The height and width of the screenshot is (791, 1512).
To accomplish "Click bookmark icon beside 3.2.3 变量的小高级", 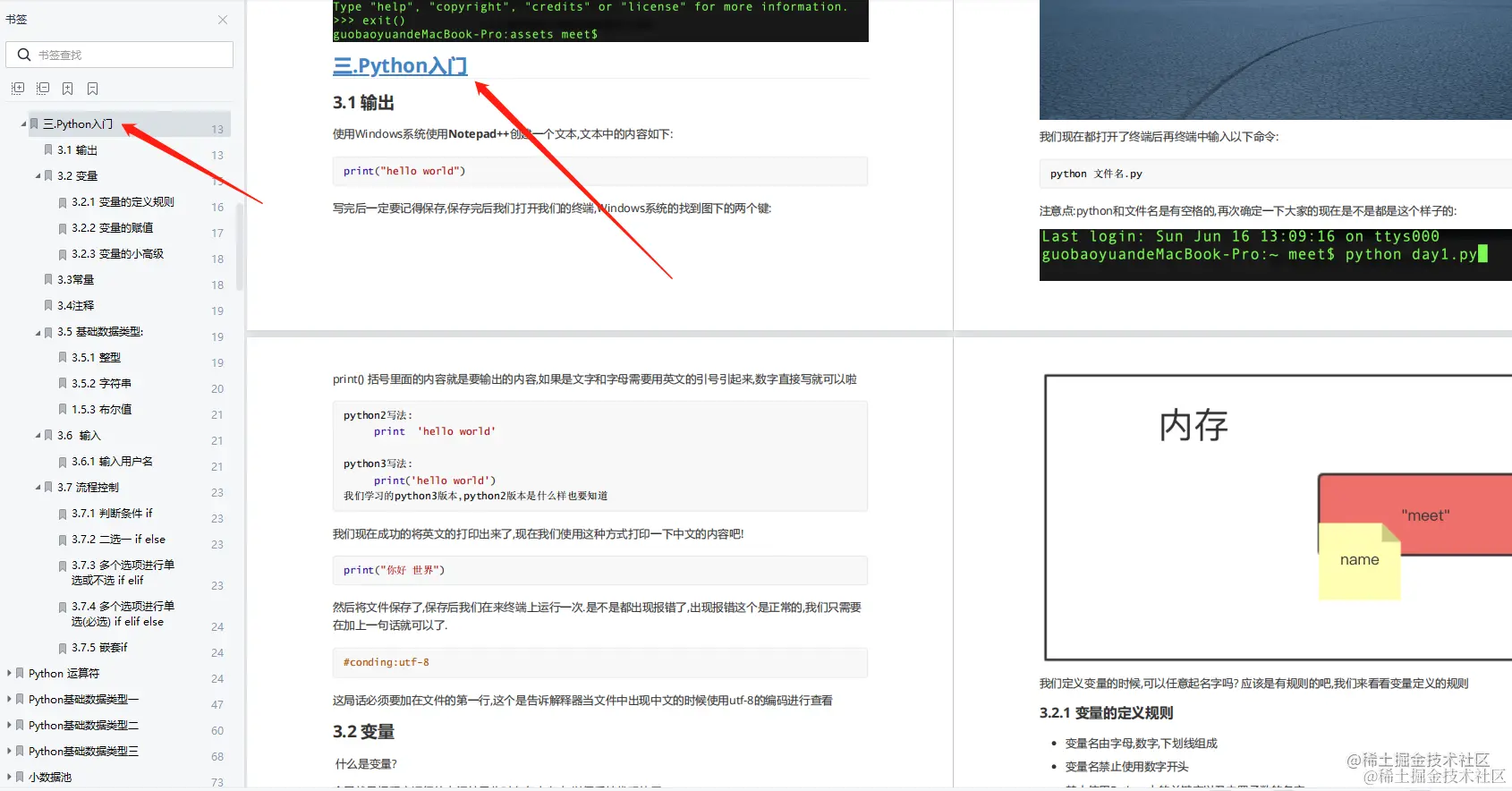I will pyautogui.click(x=63, y=254).
